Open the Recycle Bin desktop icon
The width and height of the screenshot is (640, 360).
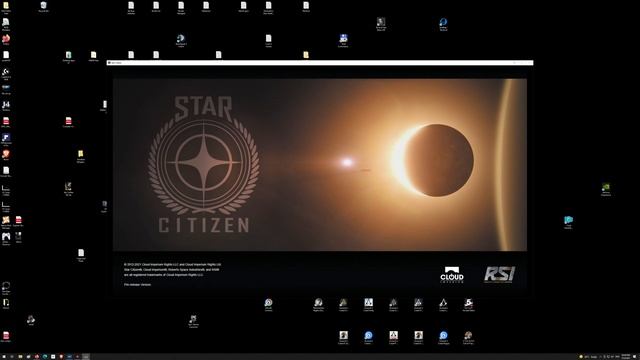(43, 6)
